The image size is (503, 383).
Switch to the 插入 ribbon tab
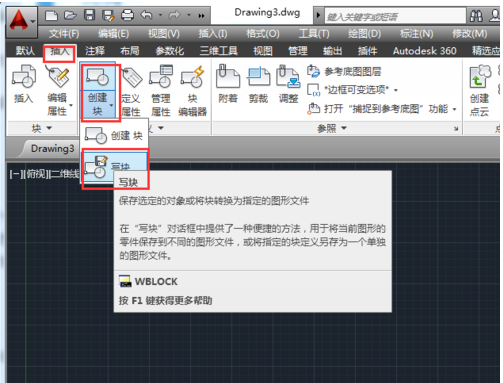coord(59,51)
